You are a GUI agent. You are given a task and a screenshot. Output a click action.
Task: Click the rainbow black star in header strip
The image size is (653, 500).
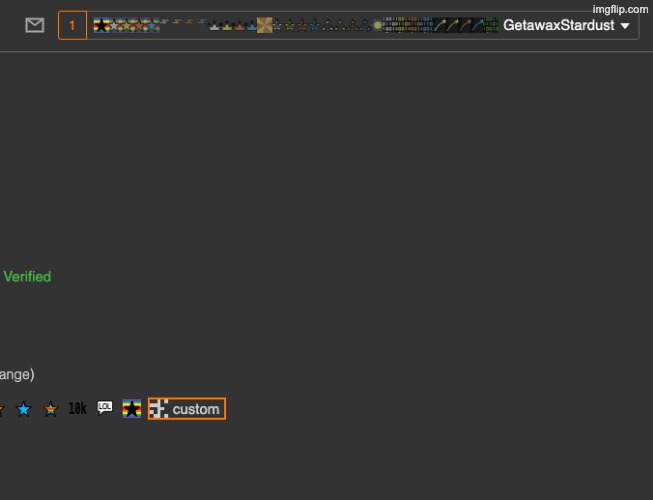(x=101, y=25)
